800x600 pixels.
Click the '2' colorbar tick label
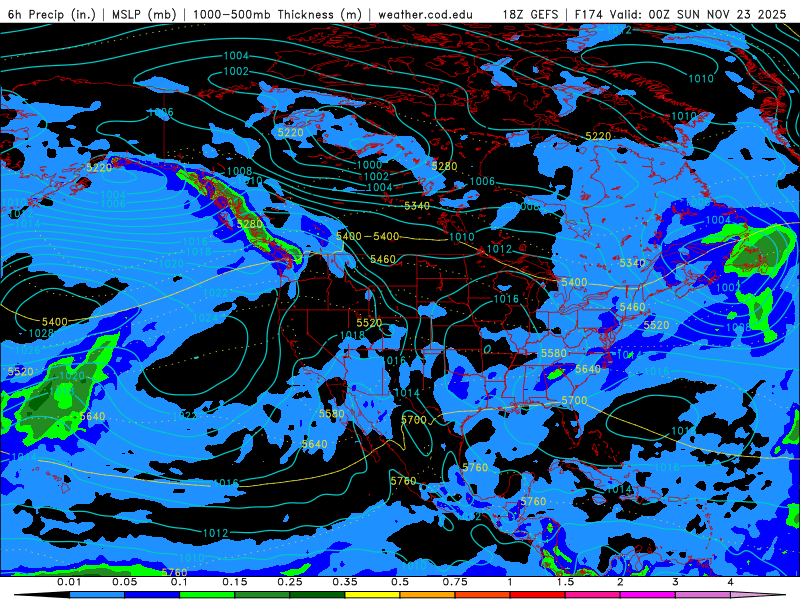click(620, 582)
